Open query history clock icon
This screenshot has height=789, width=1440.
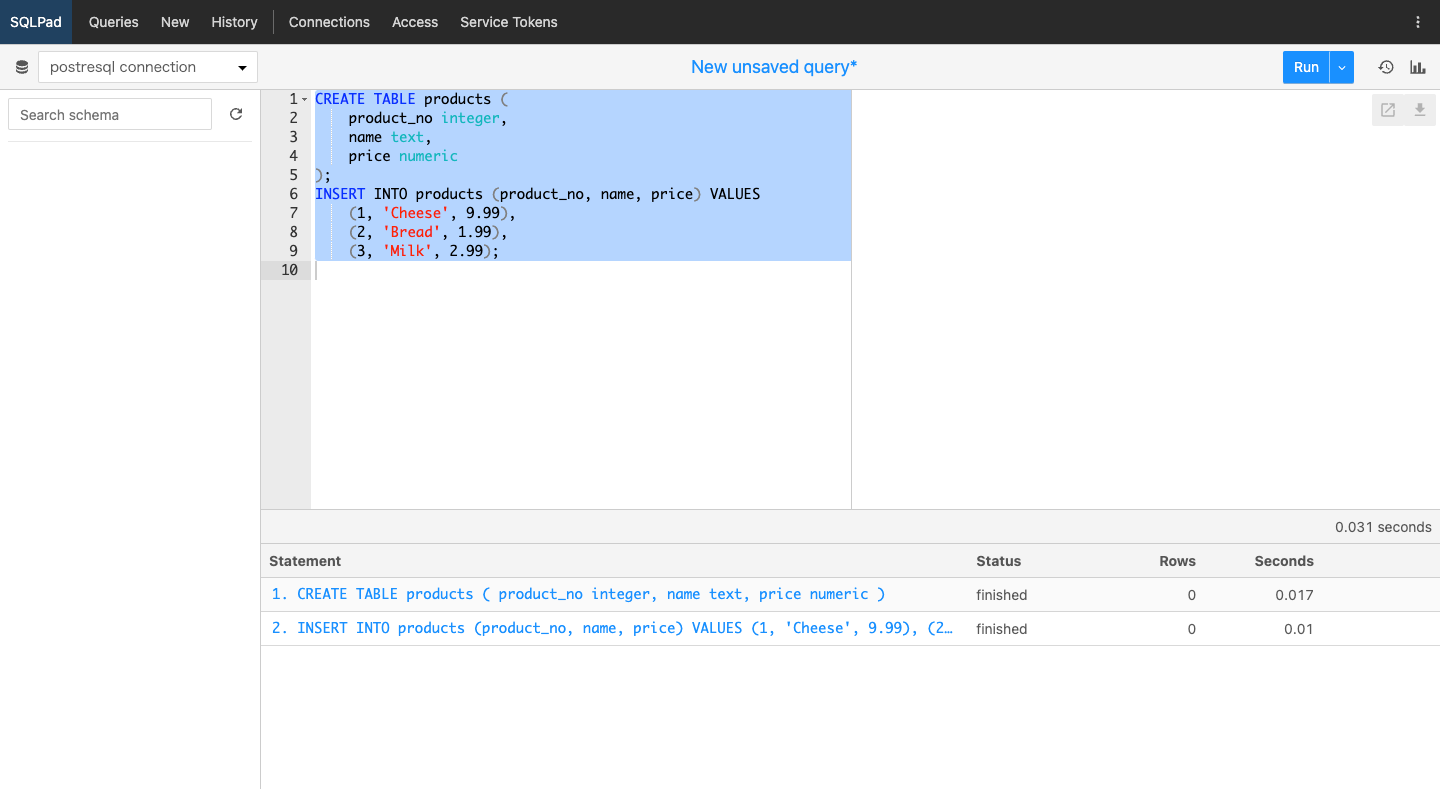[1386, 67]
